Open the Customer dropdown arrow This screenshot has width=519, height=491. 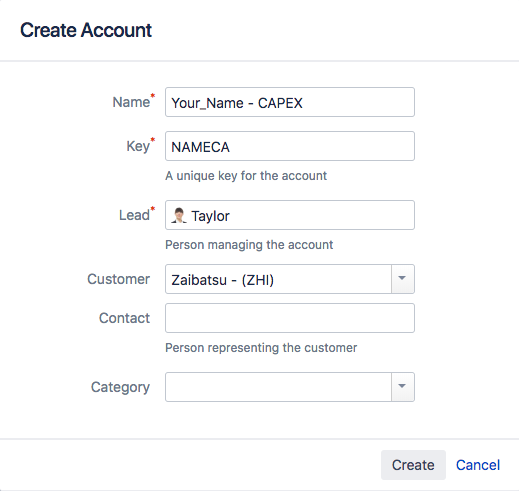click(403, 279)
